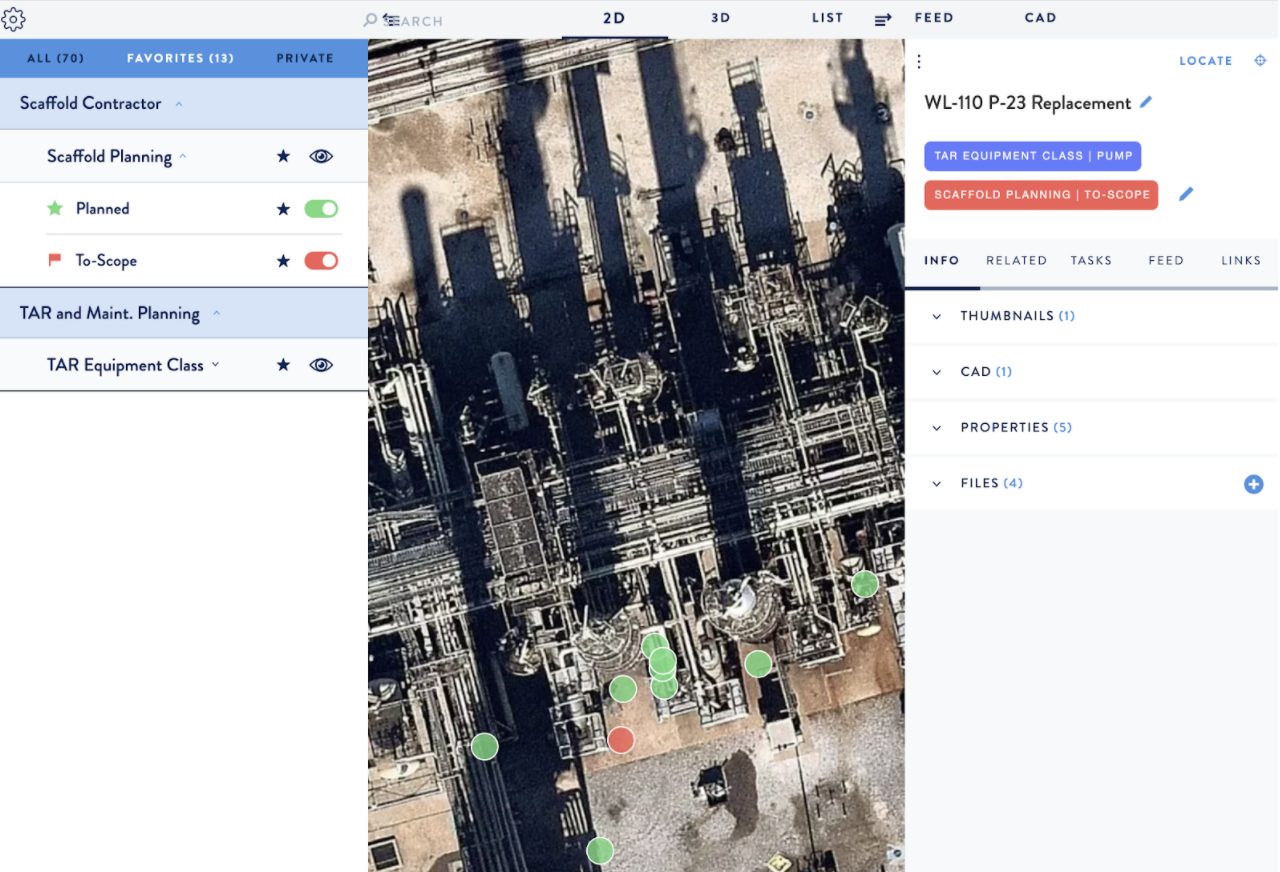Expand the Thumbnails section
This screenshot has width=1280, height=872.
tap(1006, 316)
